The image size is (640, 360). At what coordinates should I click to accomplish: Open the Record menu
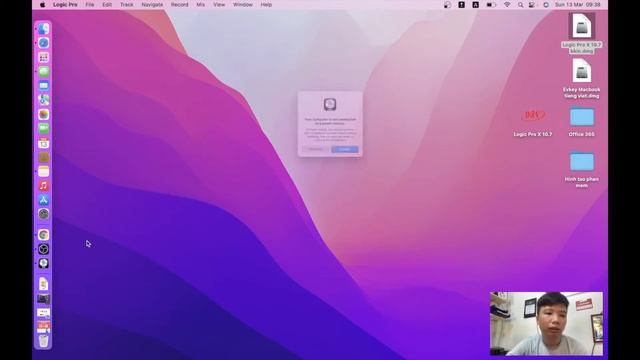coord(180,5)
